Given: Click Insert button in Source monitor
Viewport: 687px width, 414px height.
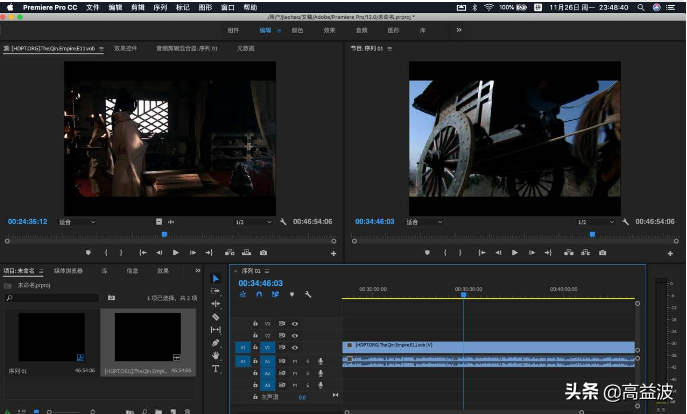Looking at the screenshot, I should pos(230,253).
